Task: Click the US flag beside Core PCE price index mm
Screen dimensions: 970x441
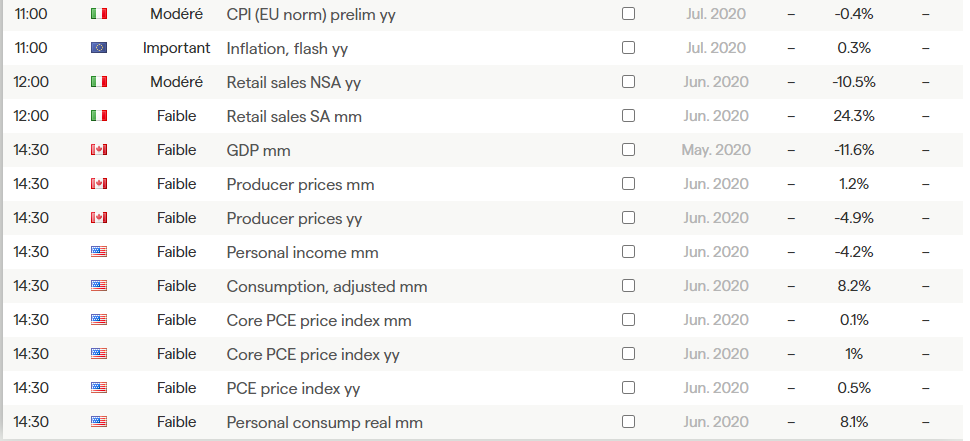Action: click(x=99, y=320)
